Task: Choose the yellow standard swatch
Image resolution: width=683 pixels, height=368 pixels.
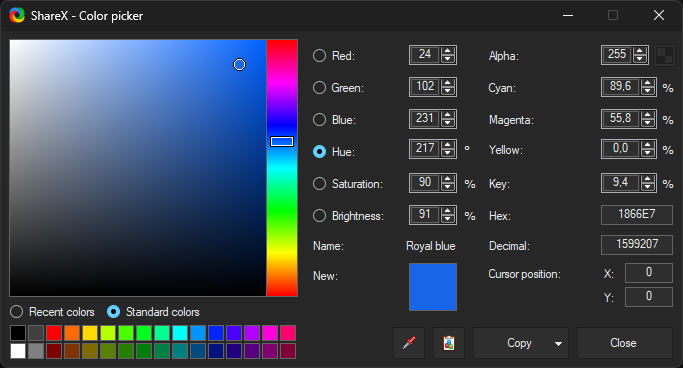Action: pyautogui.click(x=90, y=333)
